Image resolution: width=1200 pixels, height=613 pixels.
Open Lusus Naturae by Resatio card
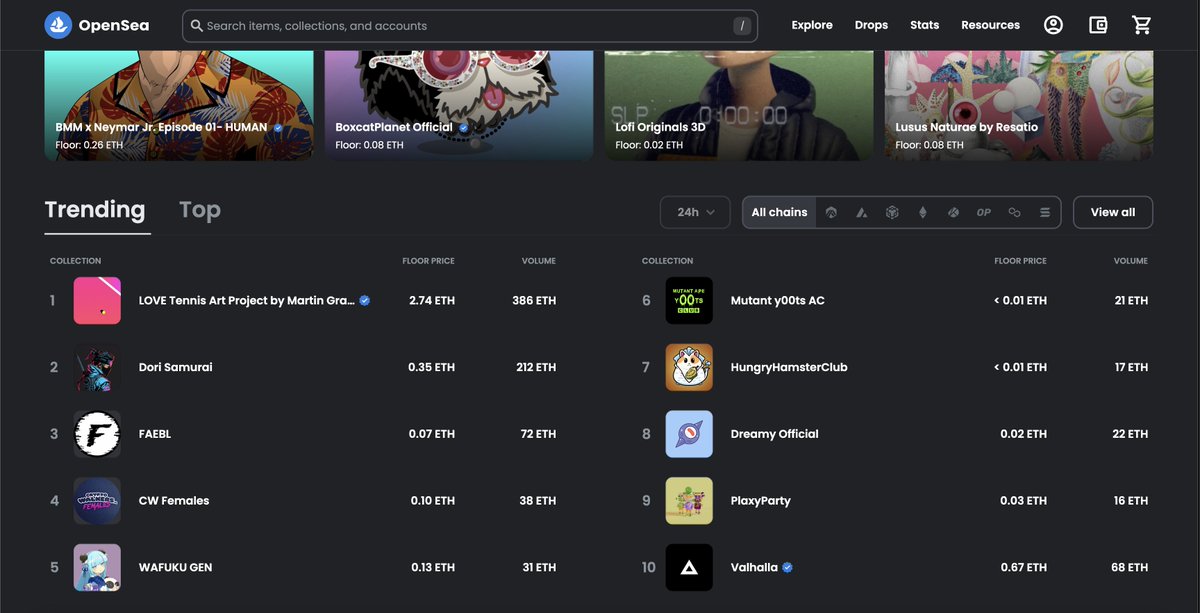click(x=1019, y=105)
